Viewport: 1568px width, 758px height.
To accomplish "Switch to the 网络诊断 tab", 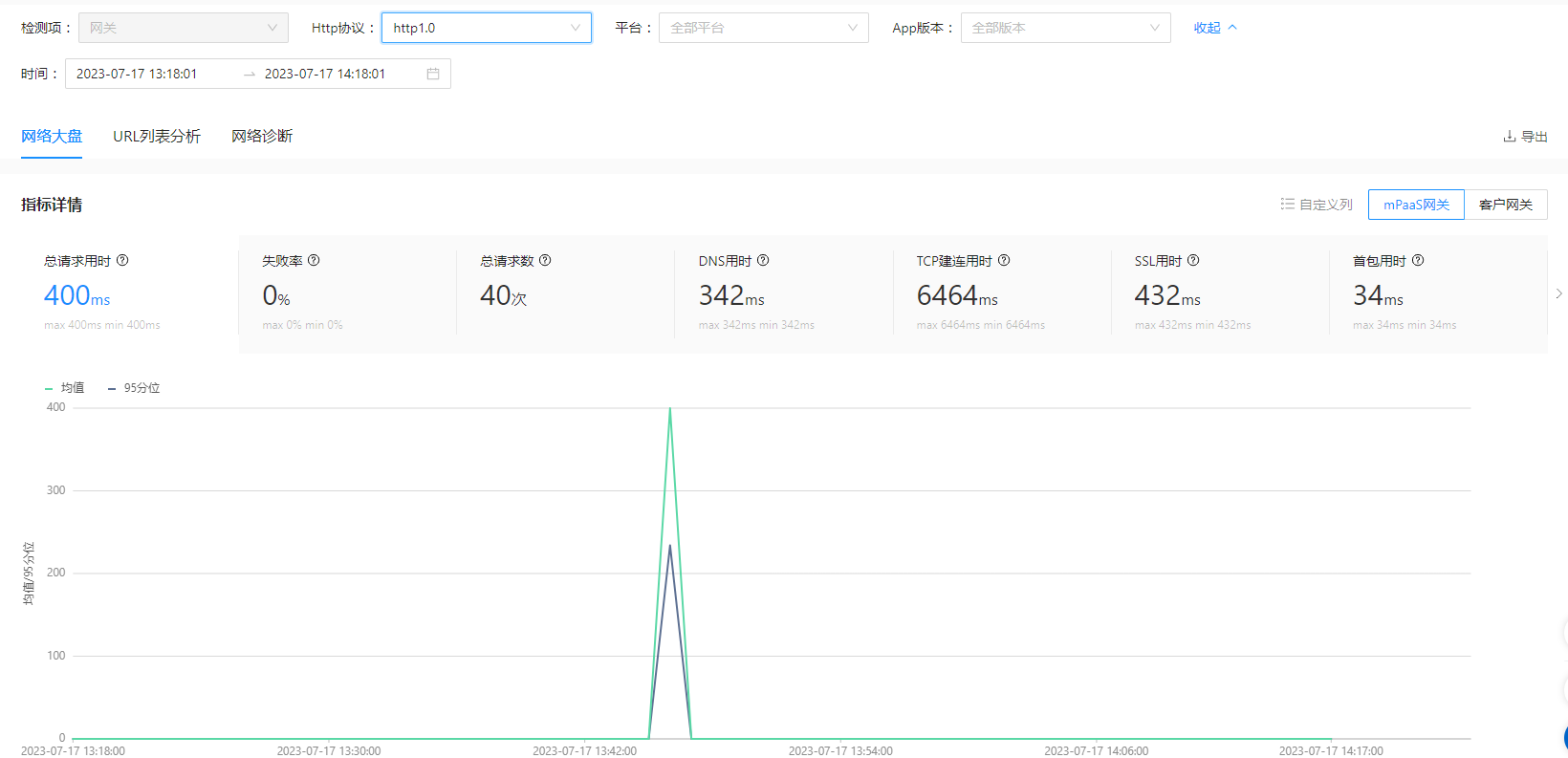I will tap(262, 136).
